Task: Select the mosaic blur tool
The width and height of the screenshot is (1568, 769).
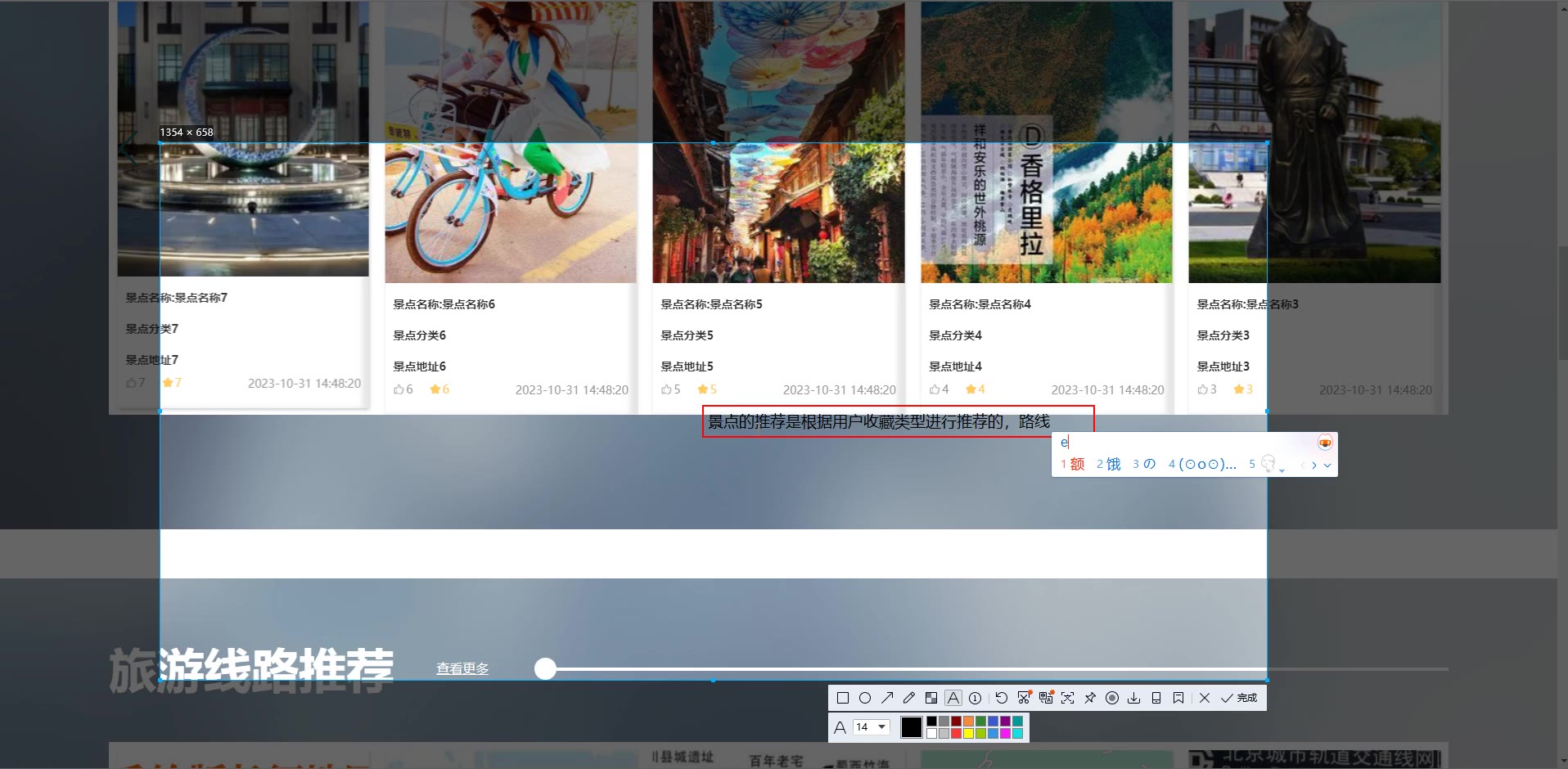Action: pos(931,698)
